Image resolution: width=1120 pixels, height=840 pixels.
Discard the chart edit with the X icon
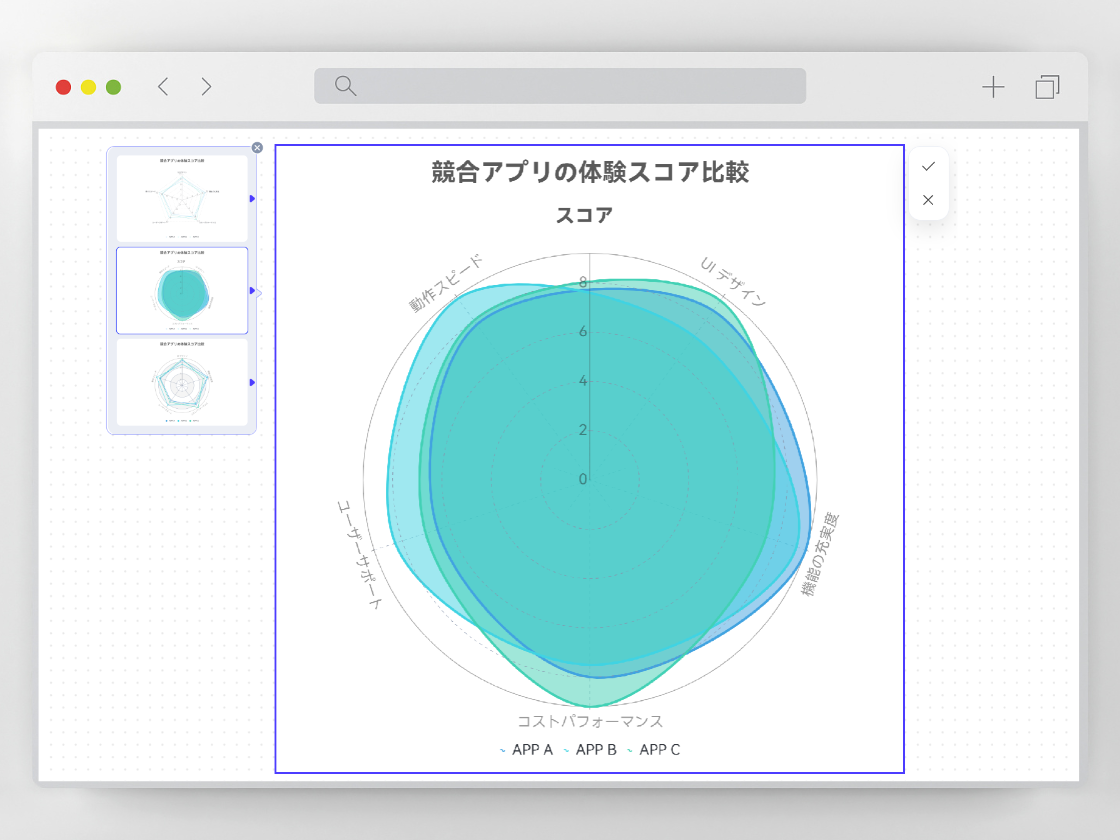(x=928, y=200)
